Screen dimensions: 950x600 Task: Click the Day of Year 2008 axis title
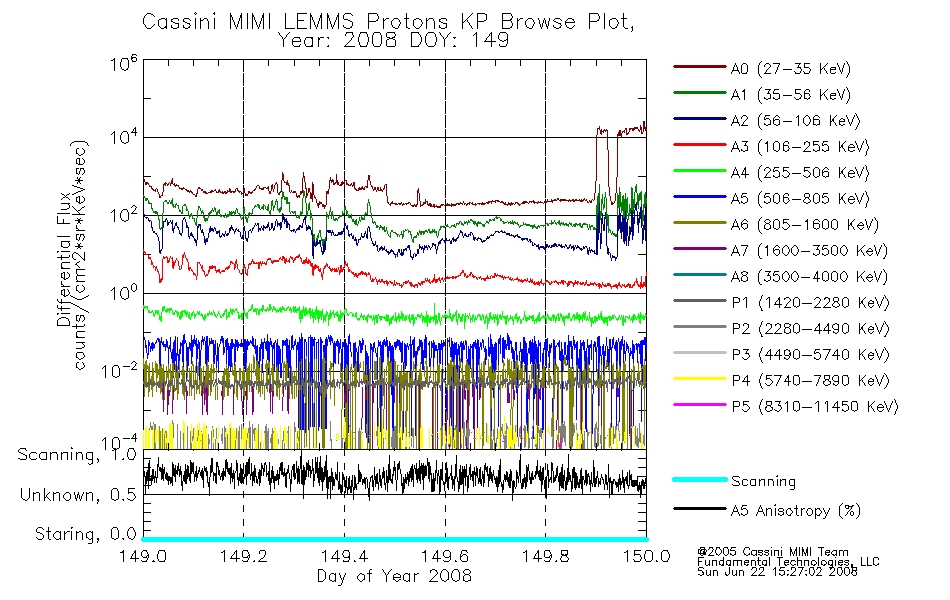[x=394, y=576]
